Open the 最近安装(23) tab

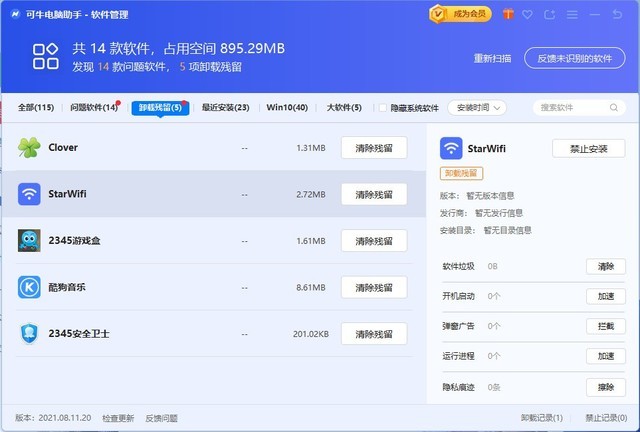click(x=225, y=107)
